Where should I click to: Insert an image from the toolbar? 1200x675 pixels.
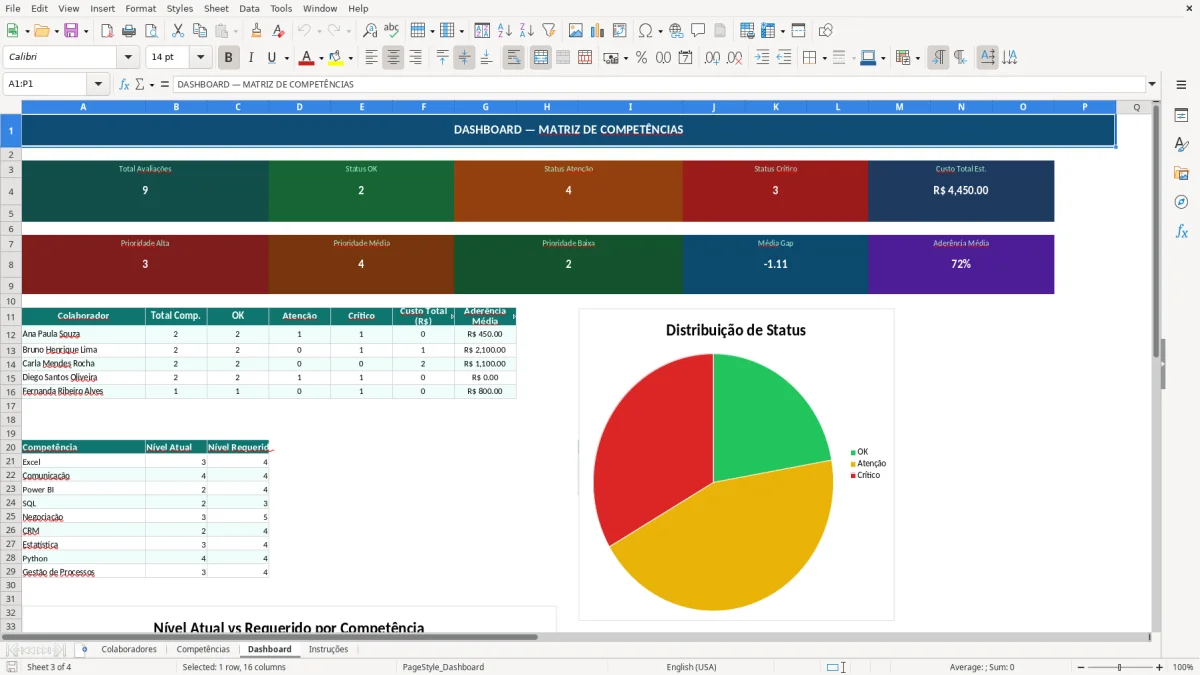(x=576, y=30)
